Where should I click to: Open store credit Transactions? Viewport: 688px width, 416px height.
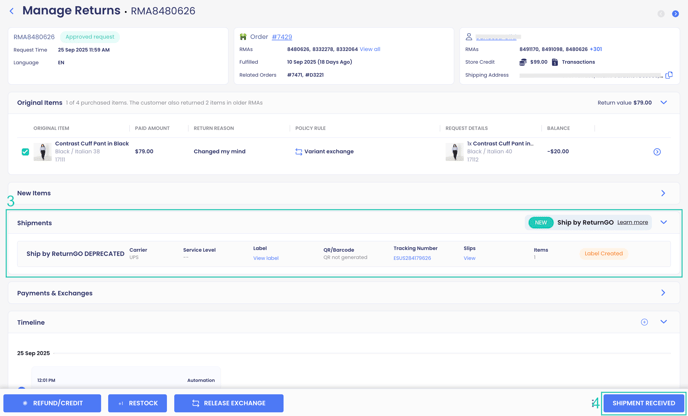pos(578,62)
